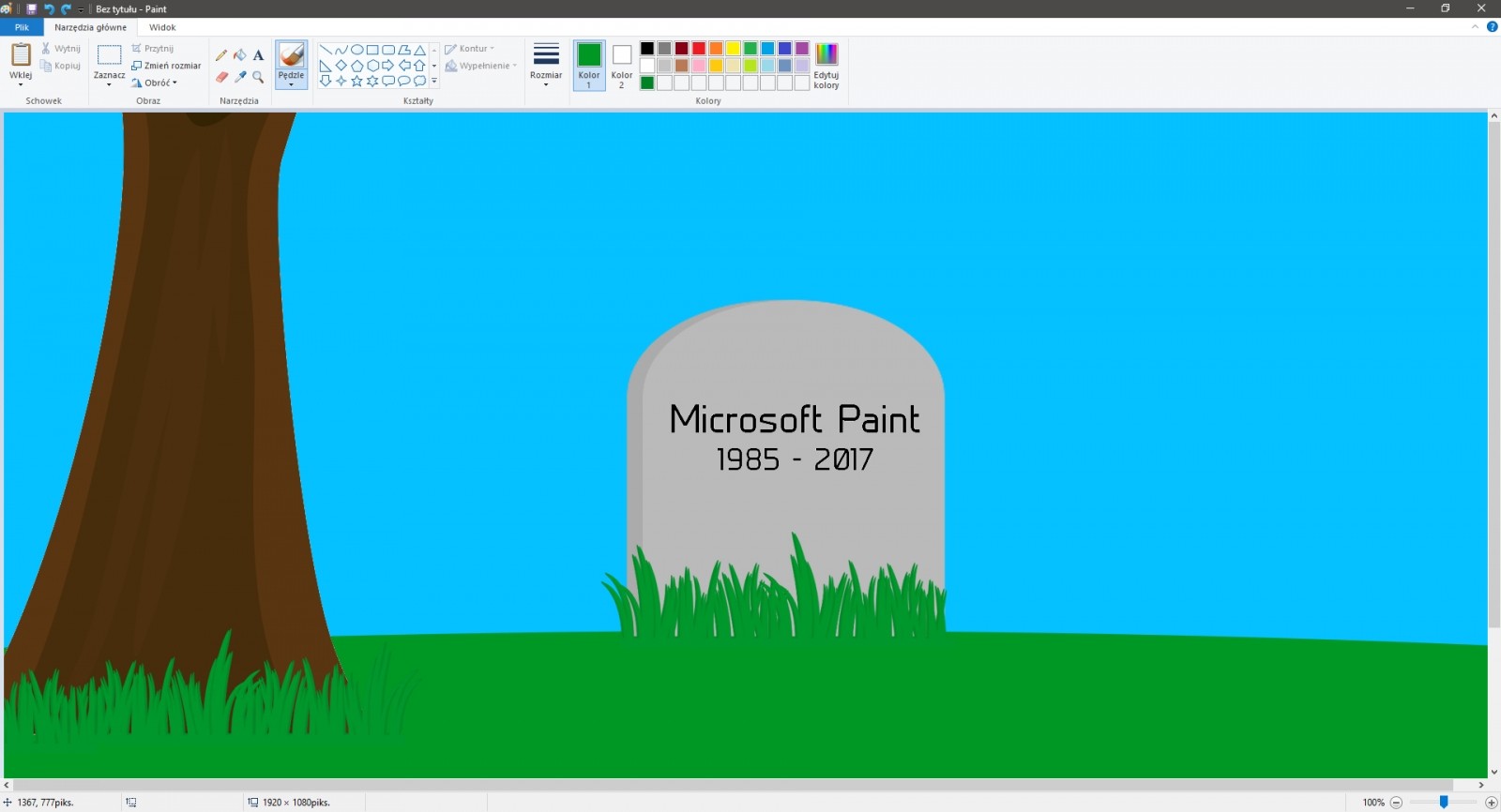This screenshot has height=812, width=1501.
Task: Select the Text tool letter A
Action: tap(258, 55)
